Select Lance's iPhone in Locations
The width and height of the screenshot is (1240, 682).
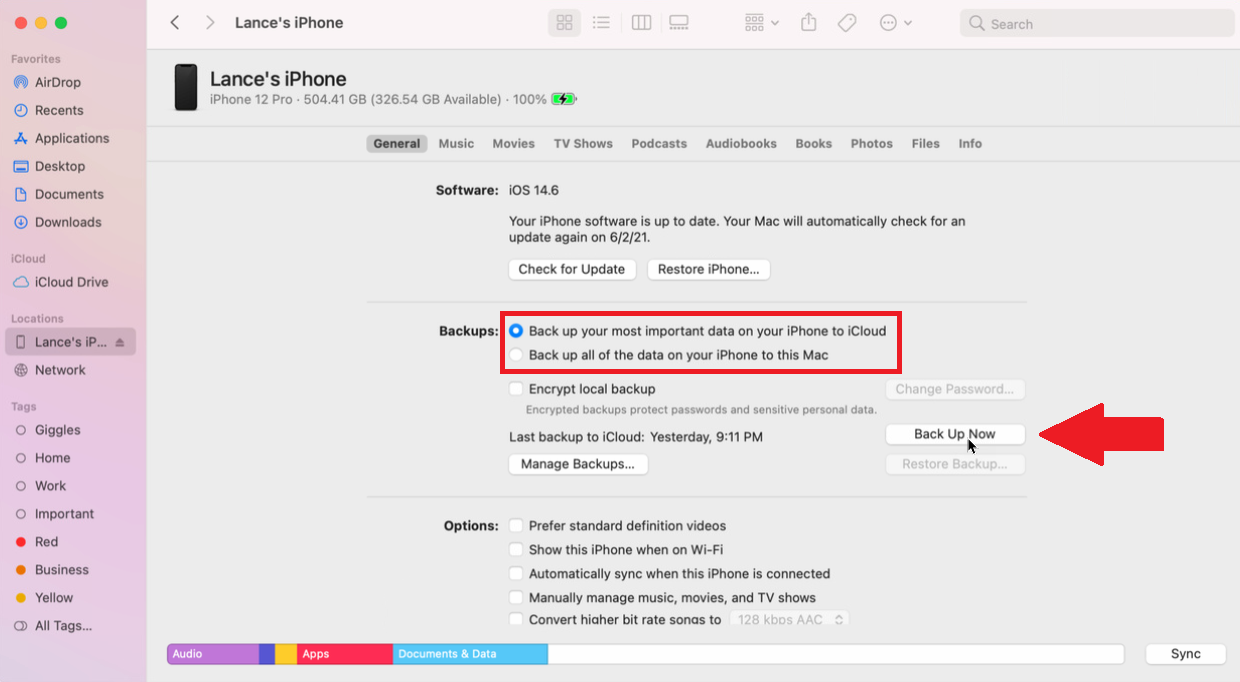tap(70, 342)
